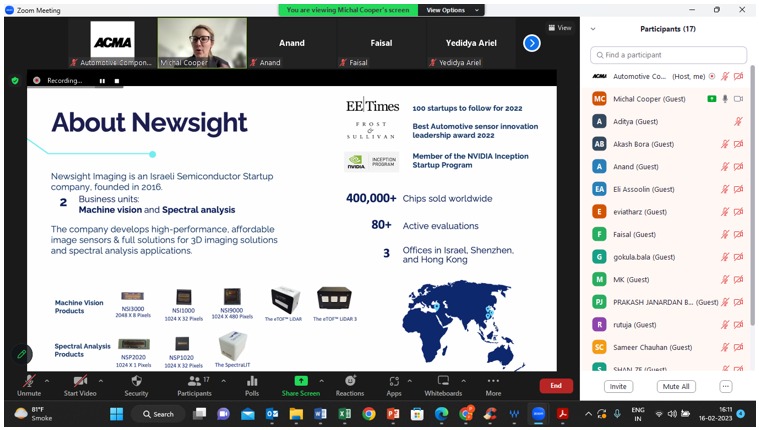Open the Security shield options
759x430 pixels.
pos(136,381)
